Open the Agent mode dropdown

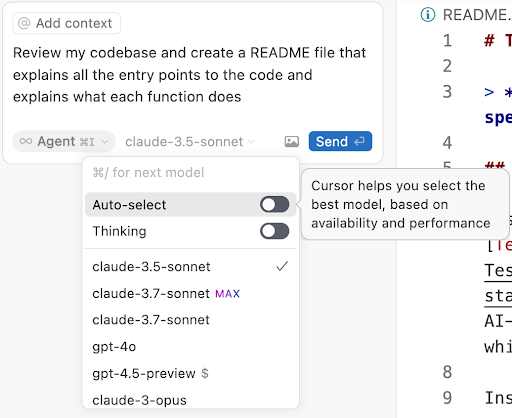click(64, 141)
